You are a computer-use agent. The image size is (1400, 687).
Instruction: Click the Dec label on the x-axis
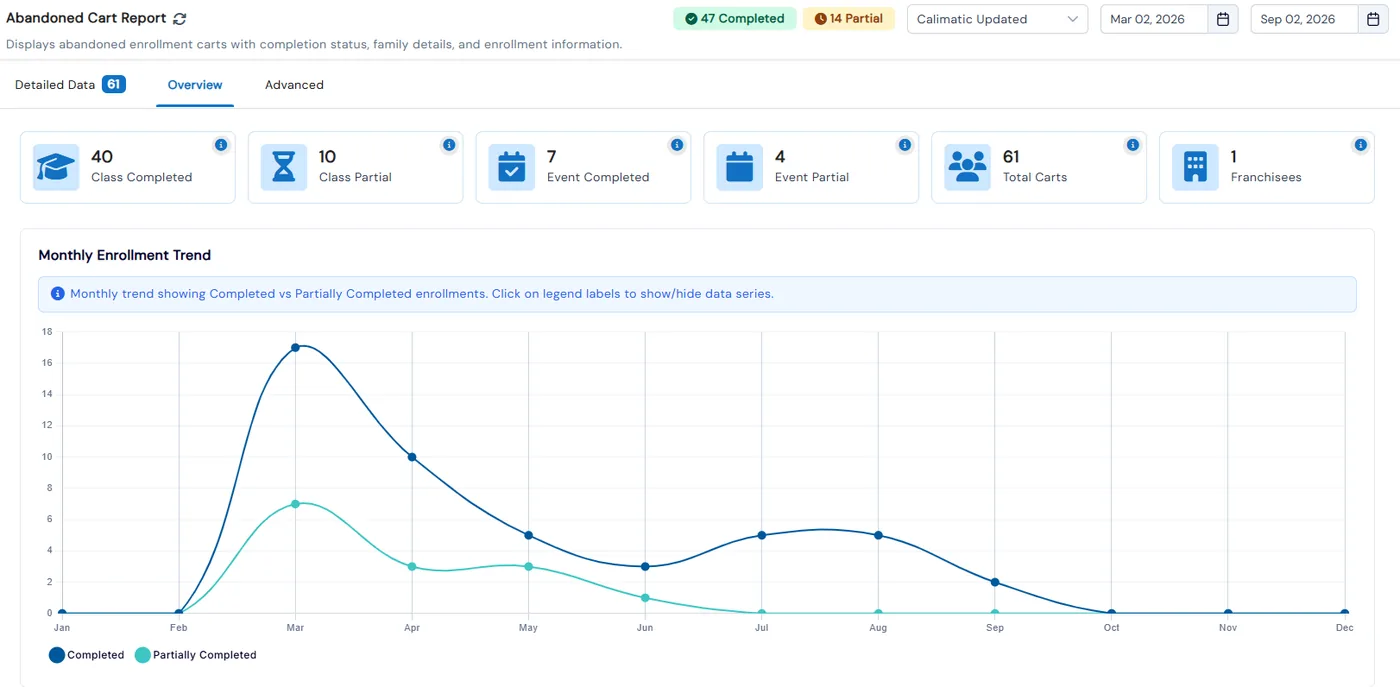pyautogui.click(x=1345, y=628)
